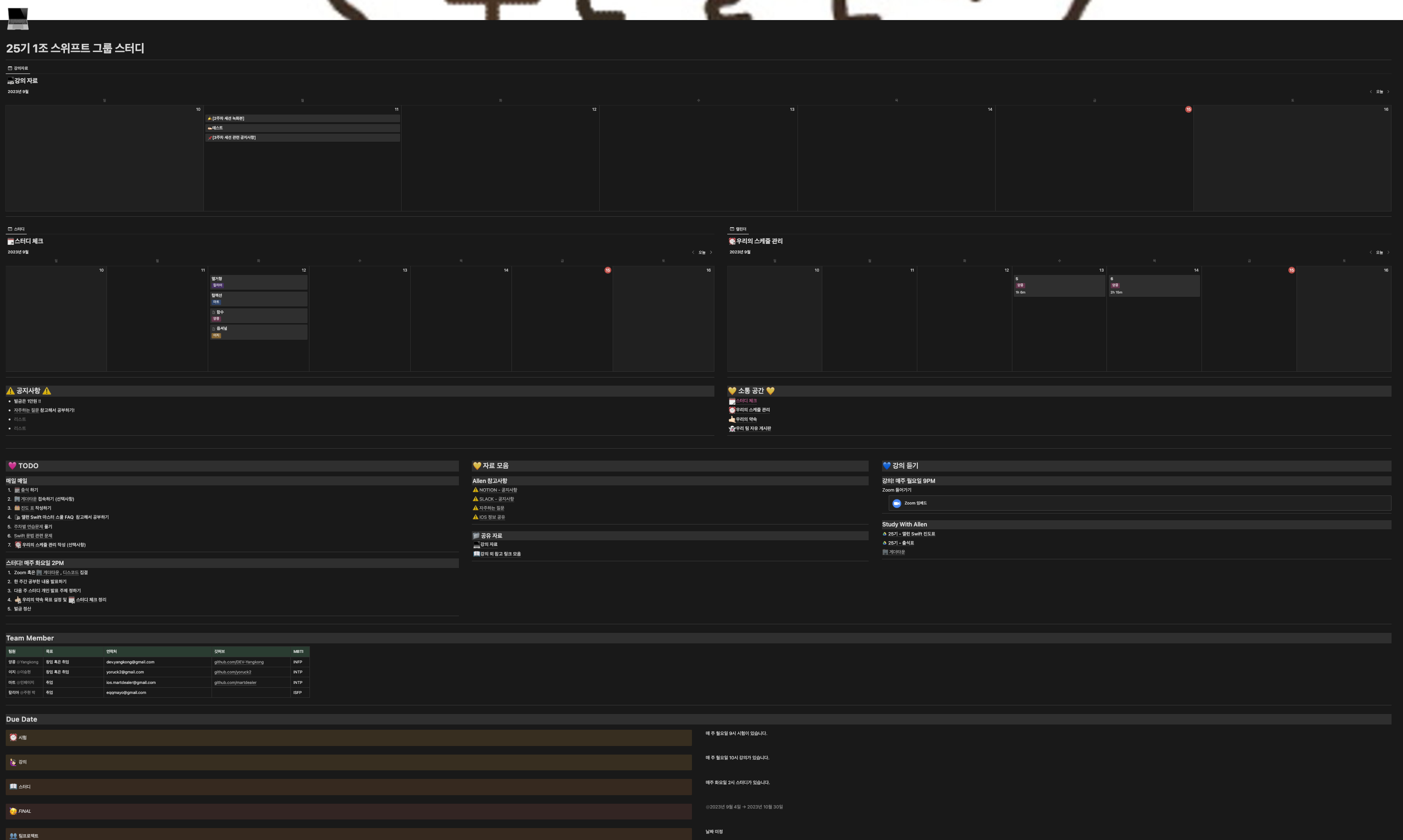This screenshot has height=840, width=1403.
Task: Click warning icon beside NOTION - 공지사항
Action: tap(476, 490)
